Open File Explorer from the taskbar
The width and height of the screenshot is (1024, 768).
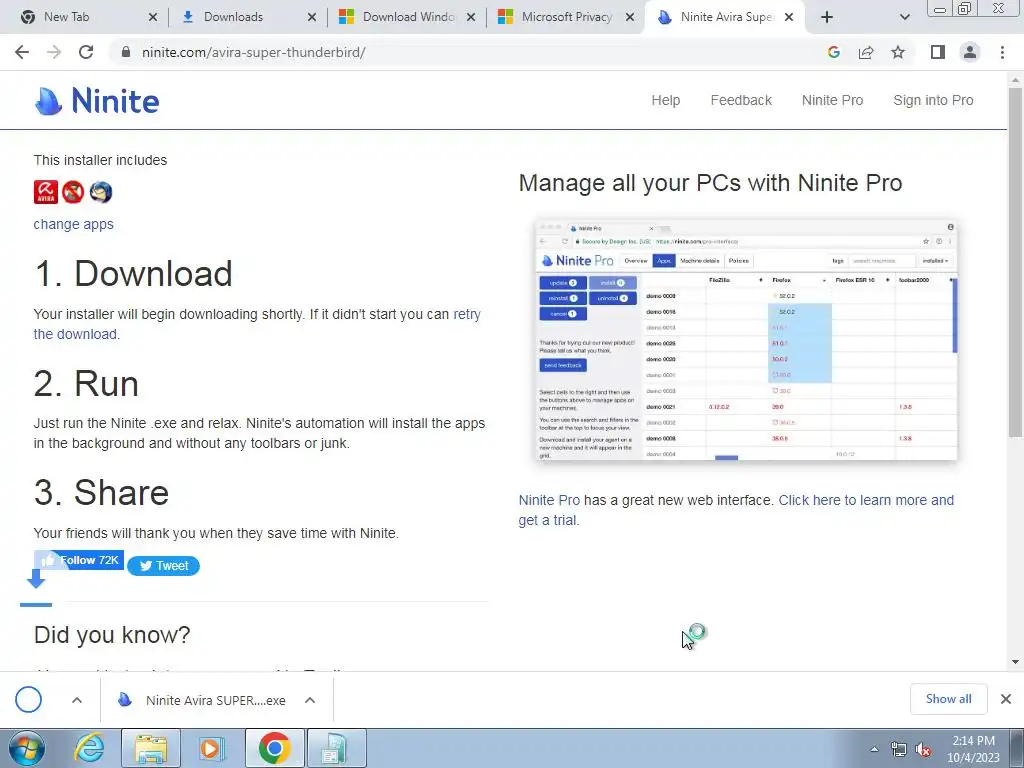[x=150, y=748]
